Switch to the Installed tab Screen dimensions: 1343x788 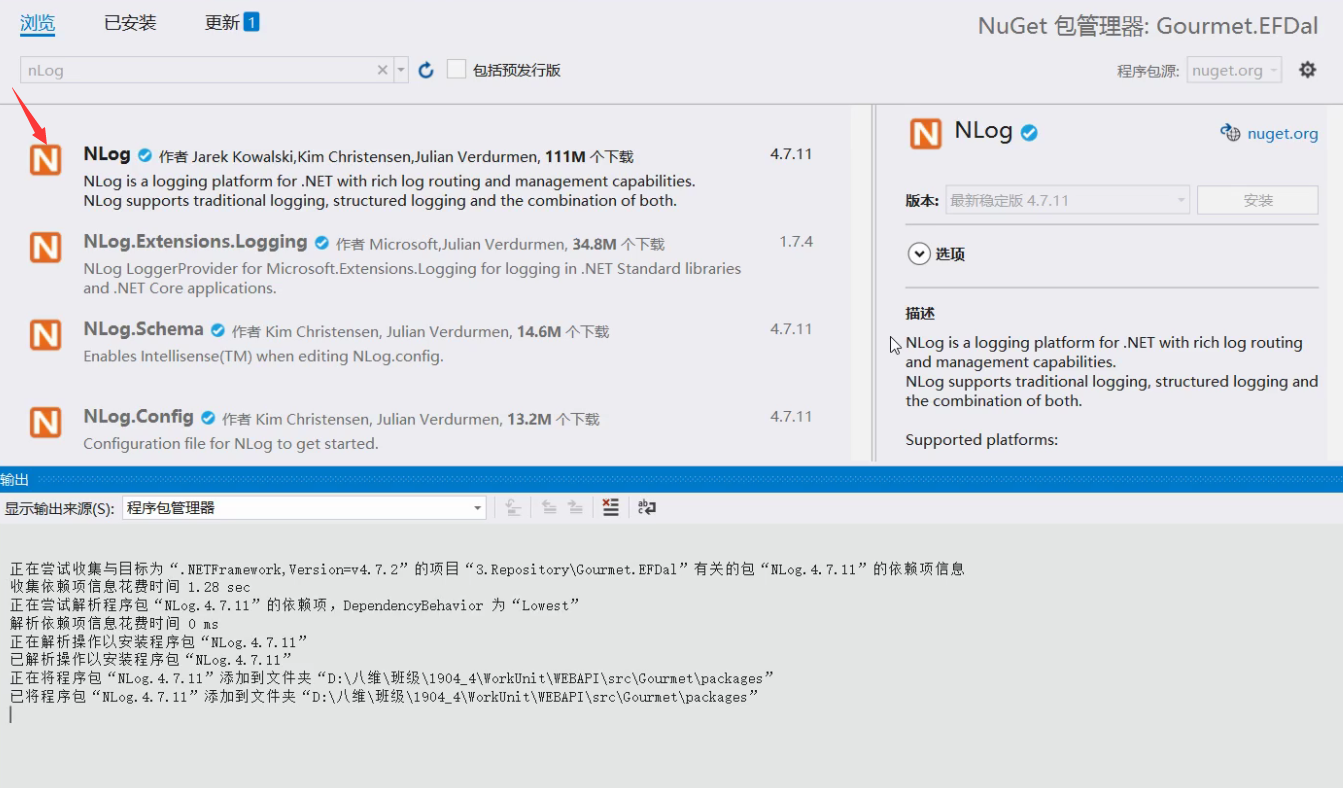(x=130, y=23)
